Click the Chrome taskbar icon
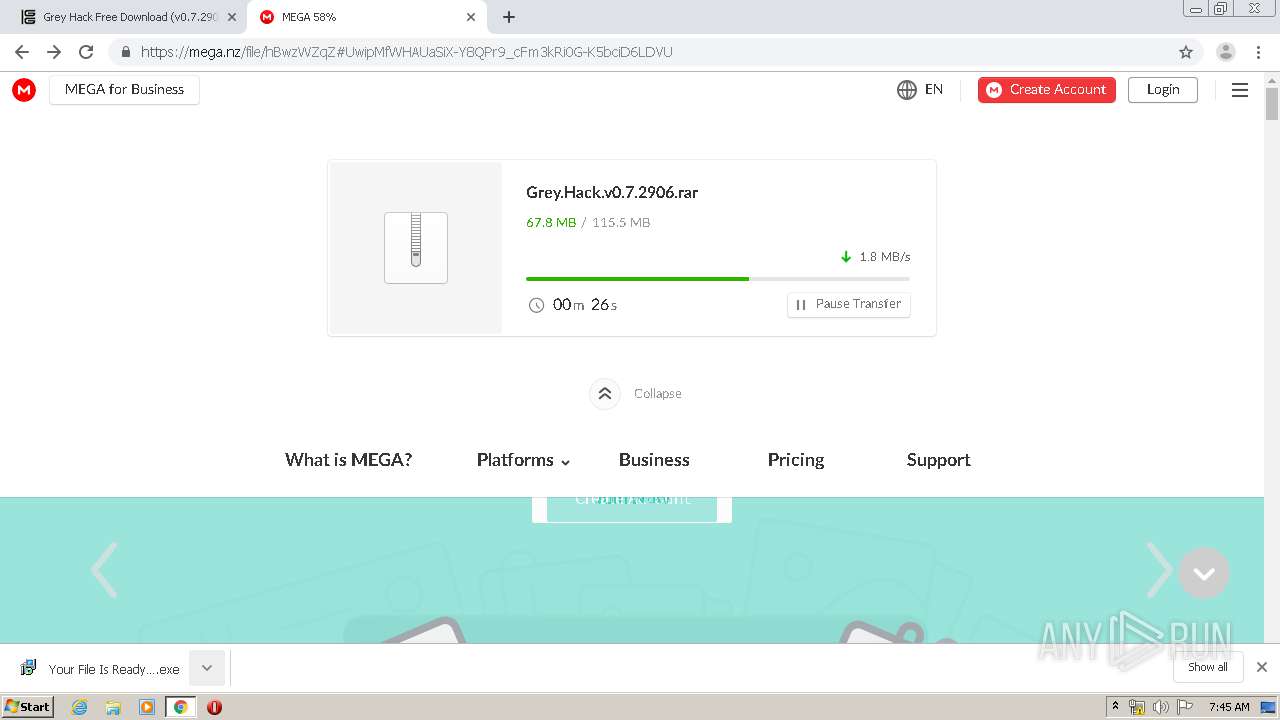The image size is (1280, 720). coord(180,707)
